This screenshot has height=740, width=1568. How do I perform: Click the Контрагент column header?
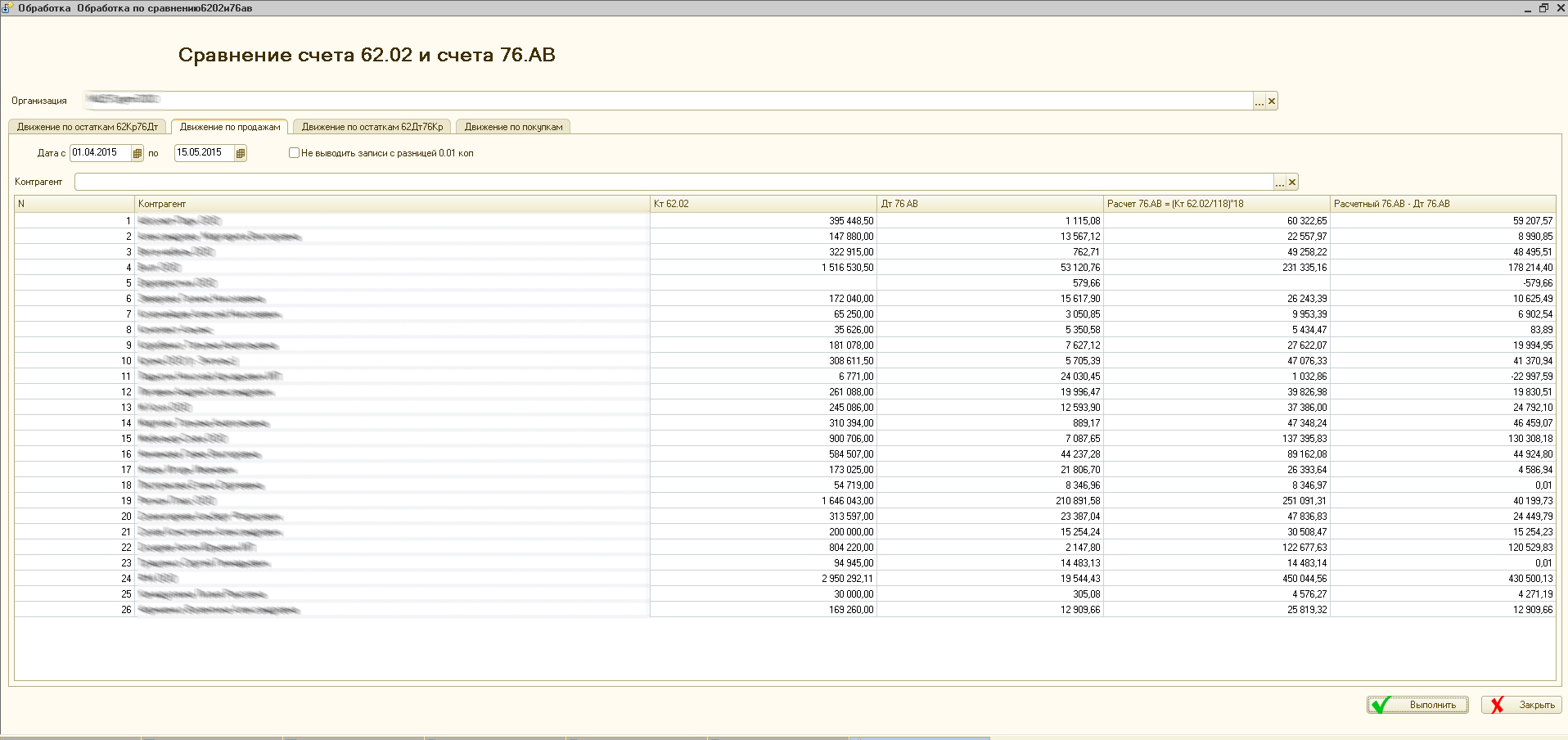[392, 204]
